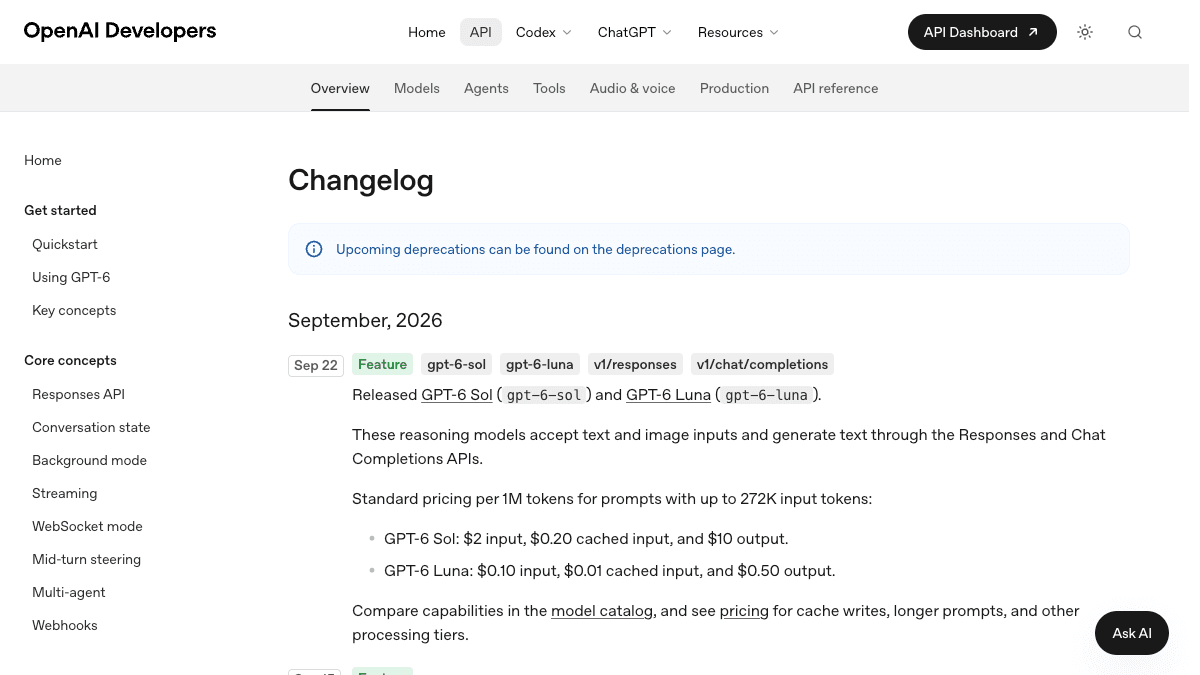The width and height of the screenshot is (1200, 675).
Task: Open the model catalog link
Action: [602, 610]
